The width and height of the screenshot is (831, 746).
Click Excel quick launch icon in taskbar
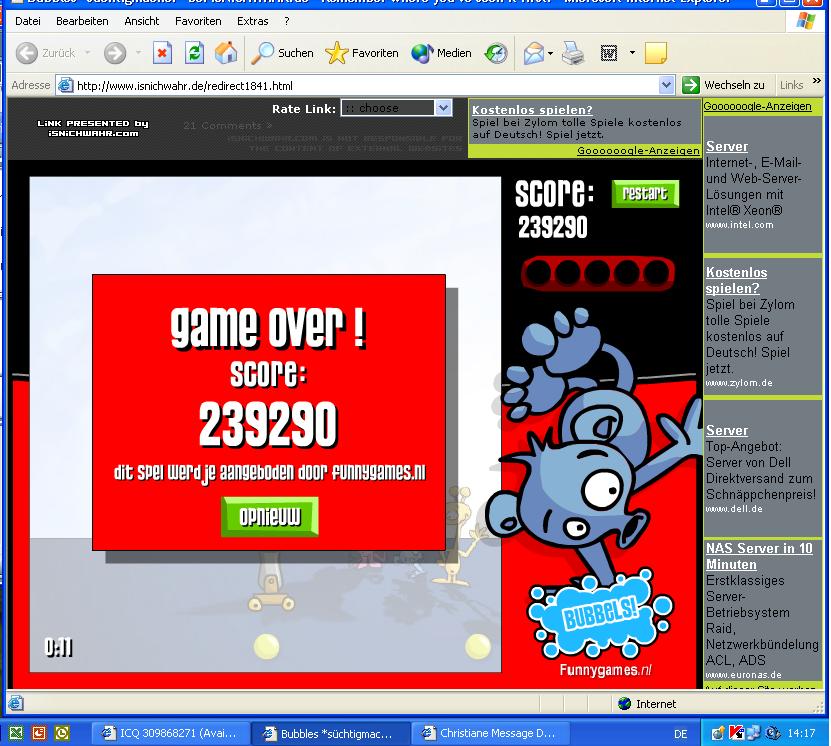click(16, 733)
